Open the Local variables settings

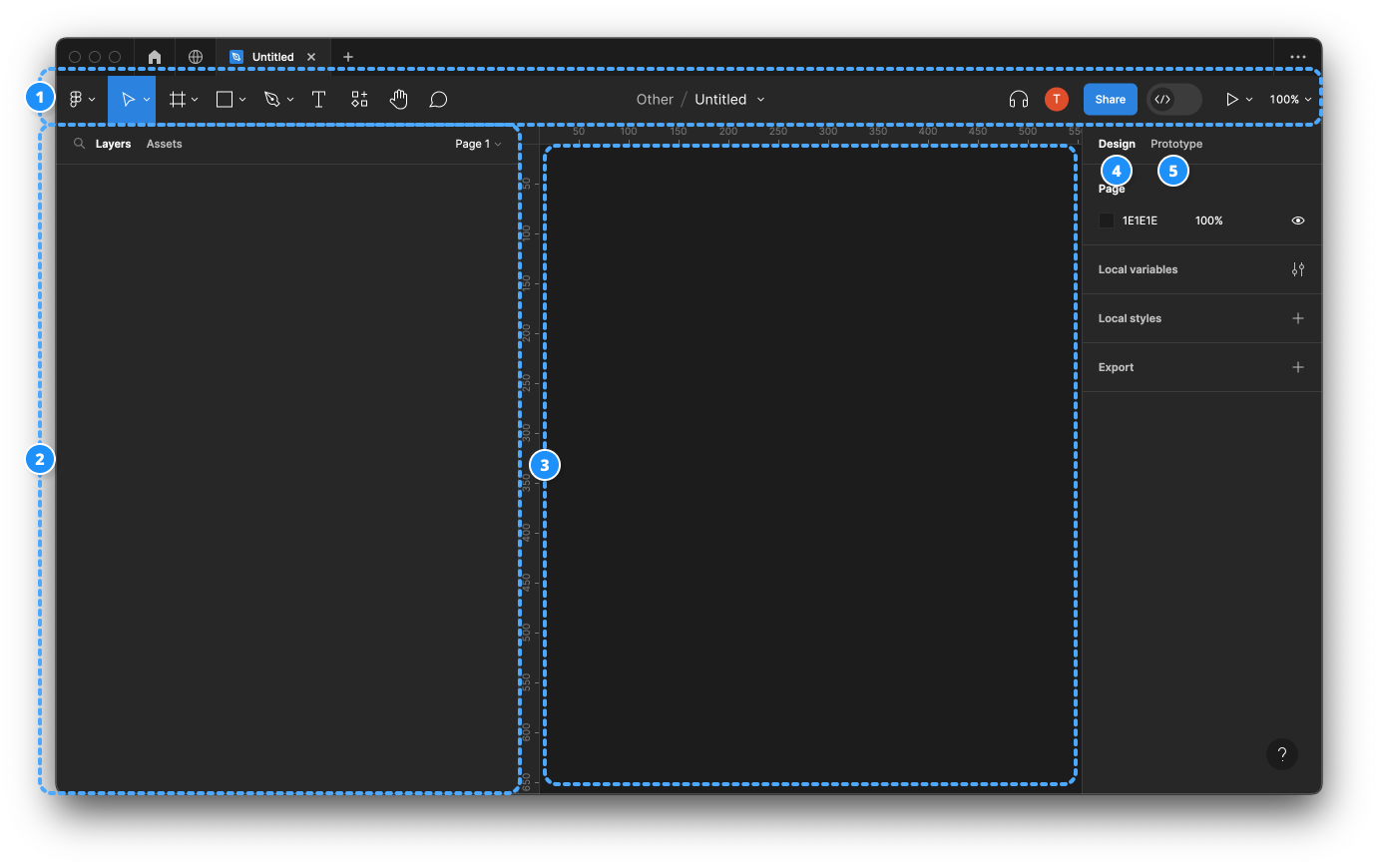click(x=1297, y=269)
